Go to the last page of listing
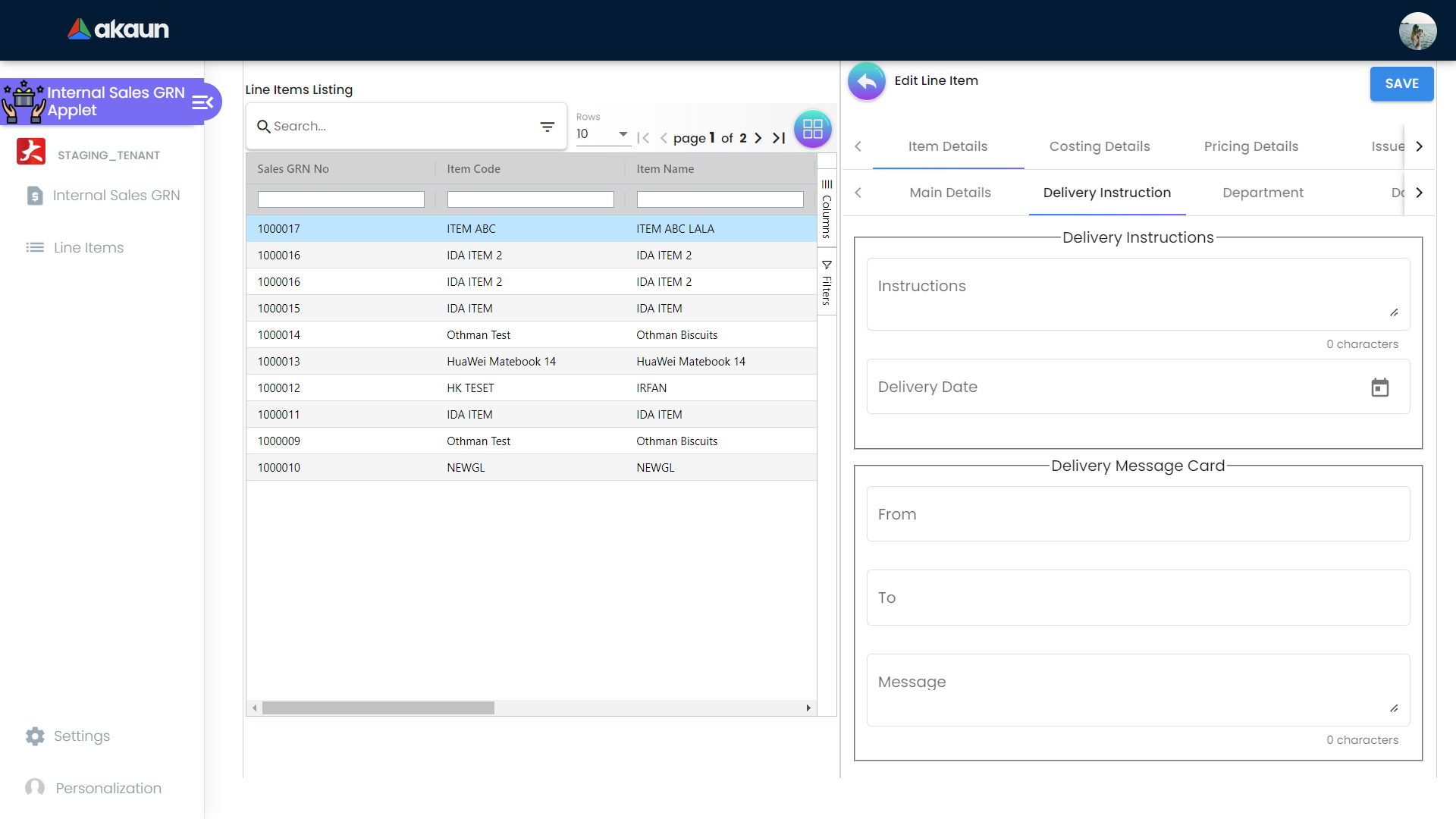This screenshot has height=819, width=1456. (x=779, y=138)
